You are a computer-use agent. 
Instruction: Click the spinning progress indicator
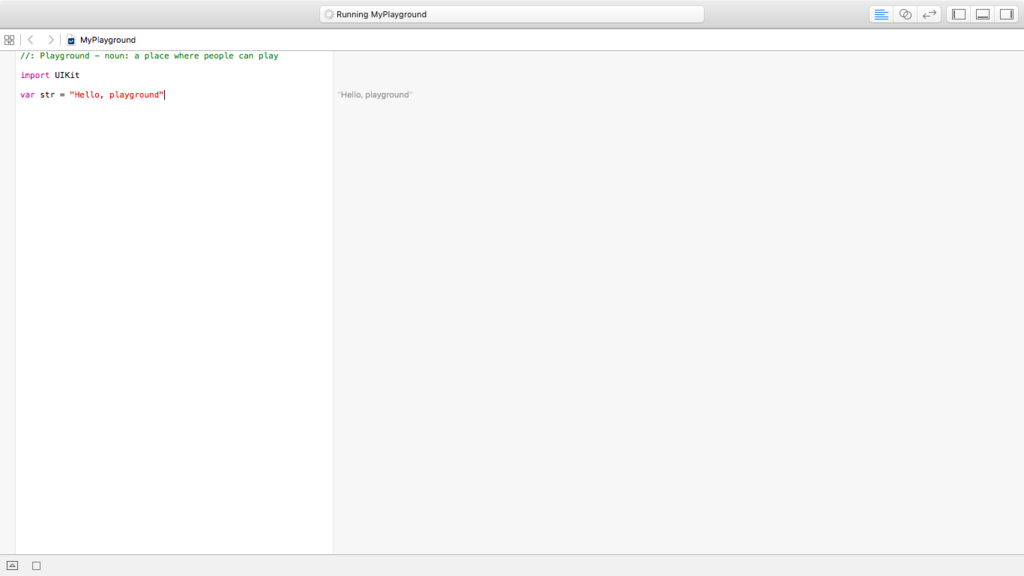pyautogui.click(x=329, y=14)
